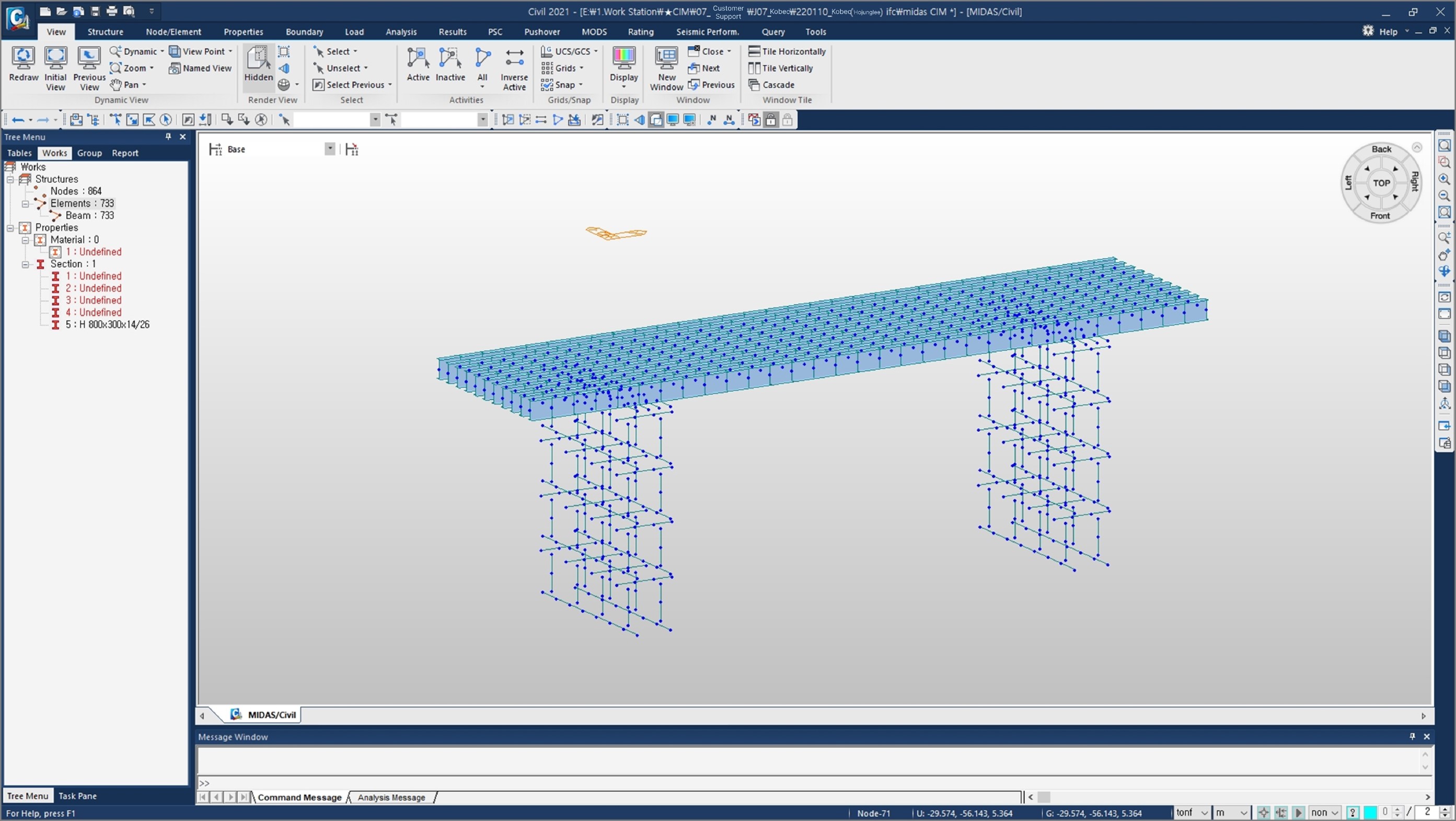Click the Tile Vertically button
The height and width of the screenshot is (821, 1456).
[x=782, y=68]
